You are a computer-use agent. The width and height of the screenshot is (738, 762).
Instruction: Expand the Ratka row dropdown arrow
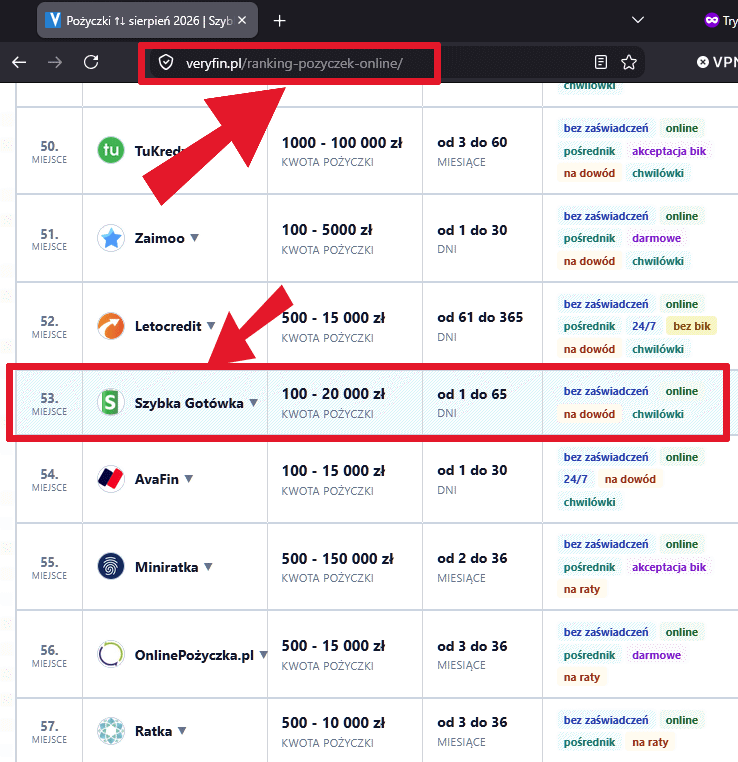(182, 731)
